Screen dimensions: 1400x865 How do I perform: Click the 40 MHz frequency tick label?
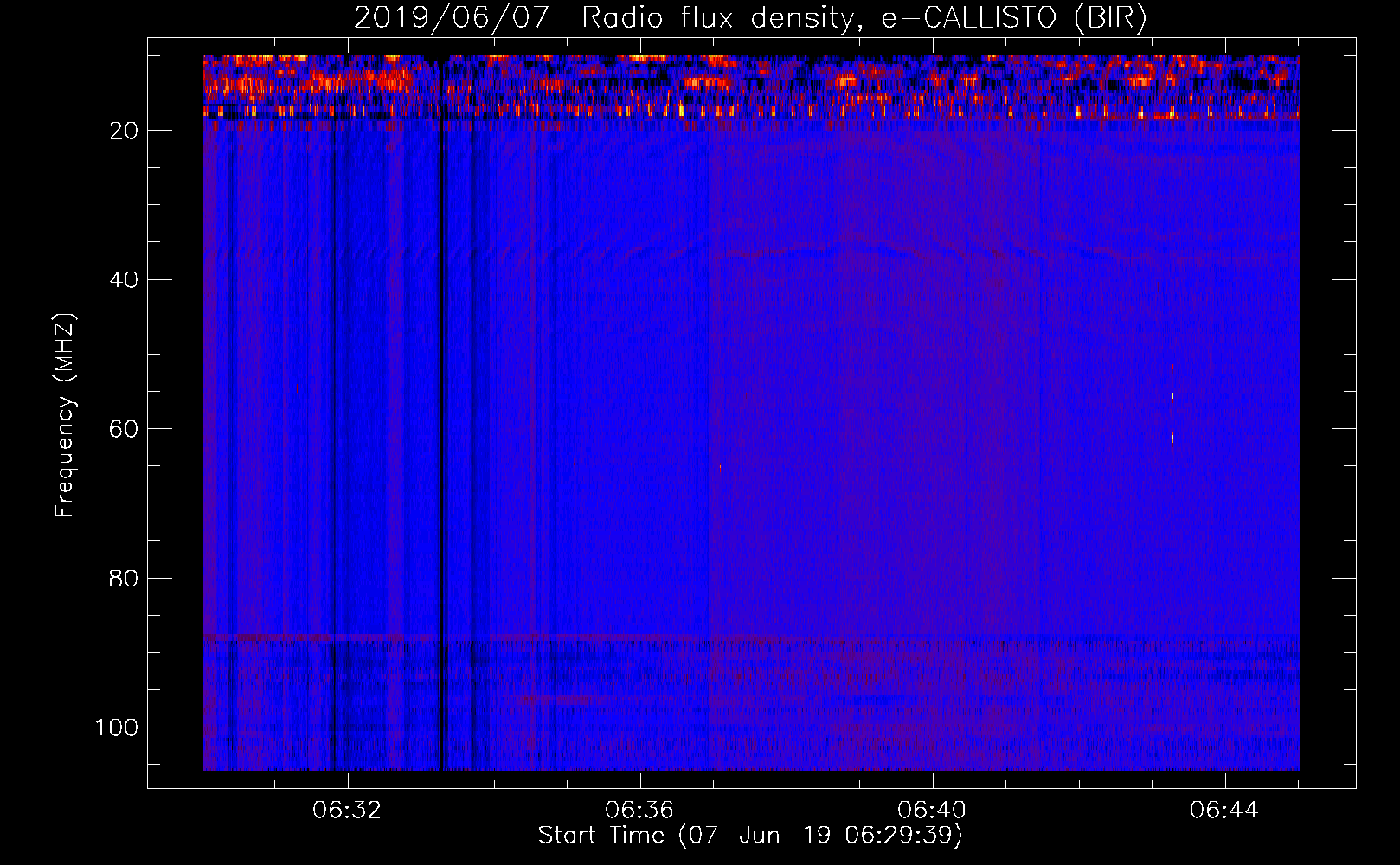(x=124, y=280)
